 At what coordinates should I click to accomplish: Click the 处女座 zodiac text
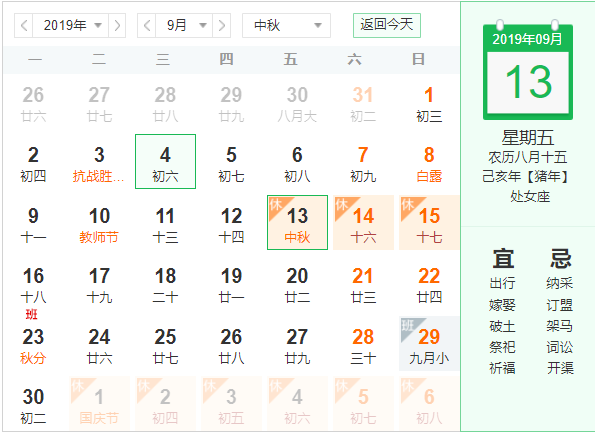[530, 197]
